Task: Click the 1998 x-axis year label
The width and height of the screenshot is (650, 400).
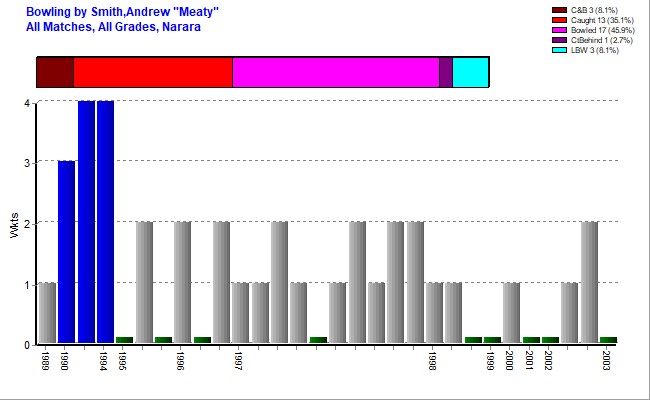Action: coord(432,361)
